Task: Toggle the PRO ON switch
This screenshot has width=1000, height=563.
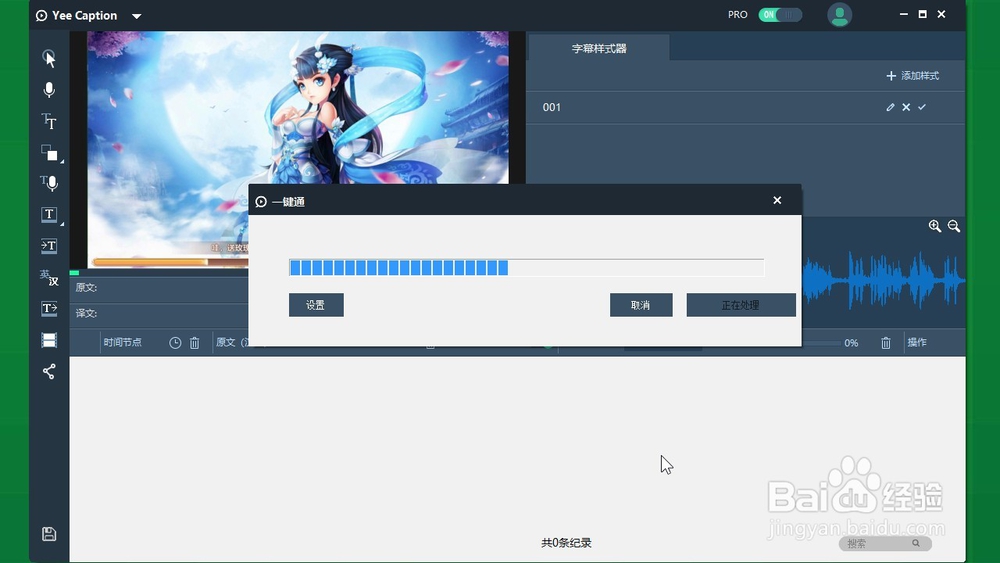Action: coord(780,15)
